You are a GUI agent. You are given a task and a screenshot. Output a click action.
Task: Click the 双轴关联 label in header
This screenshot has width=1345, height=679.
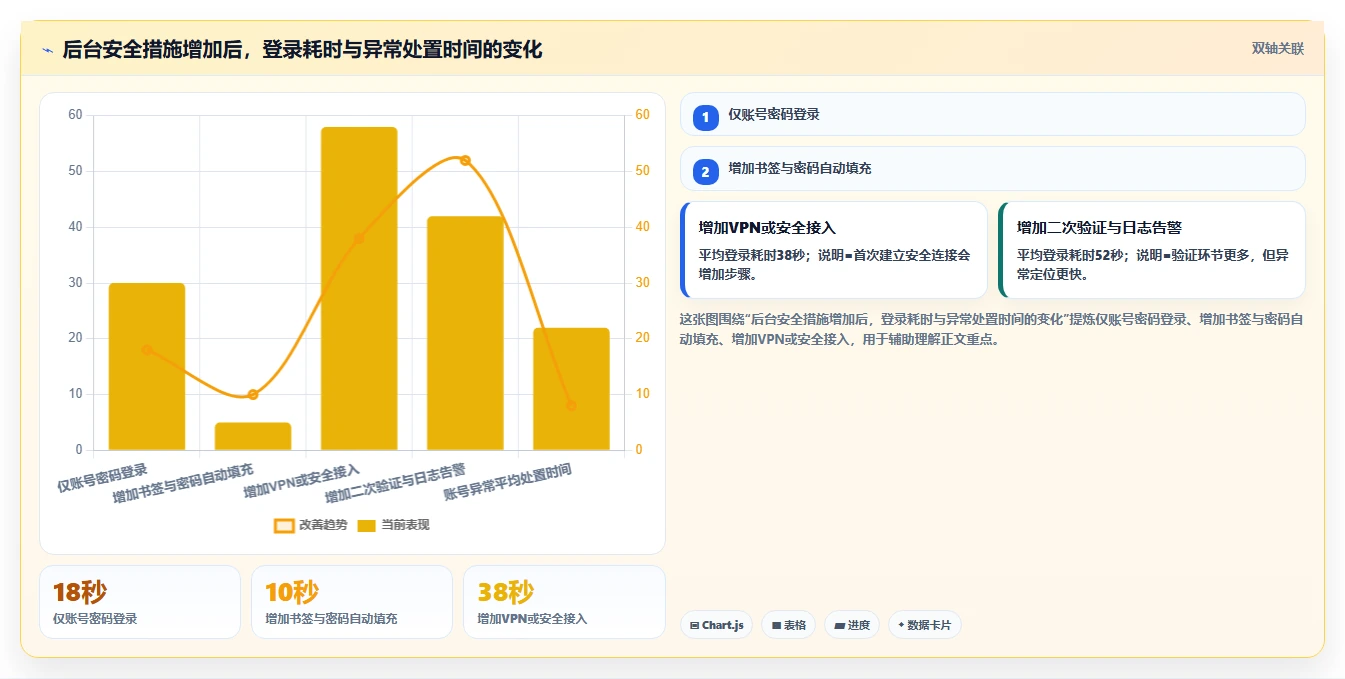point(1277,49)
